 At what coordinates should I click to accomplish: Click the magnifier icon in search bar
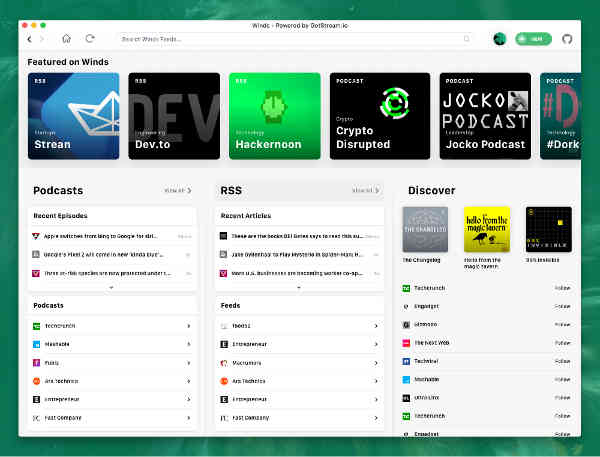coord(466,39)
